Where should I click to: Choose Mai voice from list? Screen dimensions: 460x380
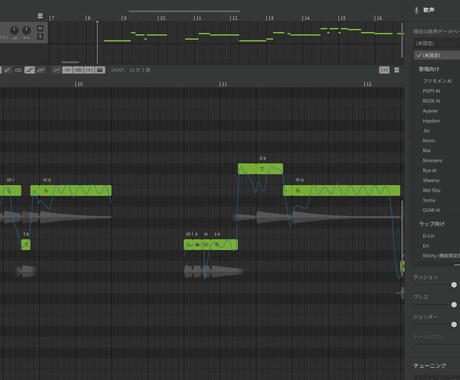pos(427,151)
